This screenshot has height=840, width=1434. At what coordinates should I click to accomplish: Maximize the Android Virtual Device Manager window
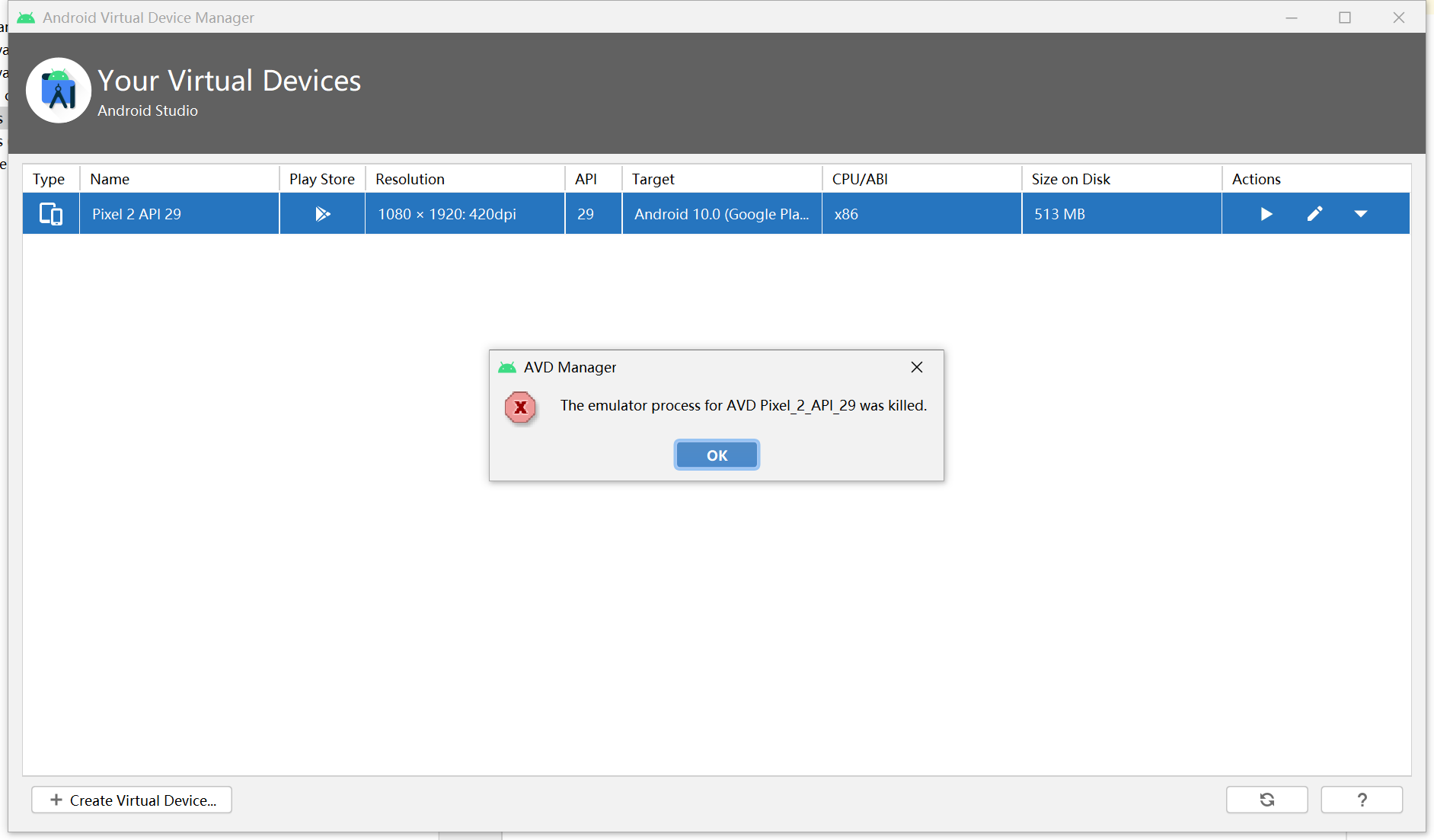(1345, 18)
